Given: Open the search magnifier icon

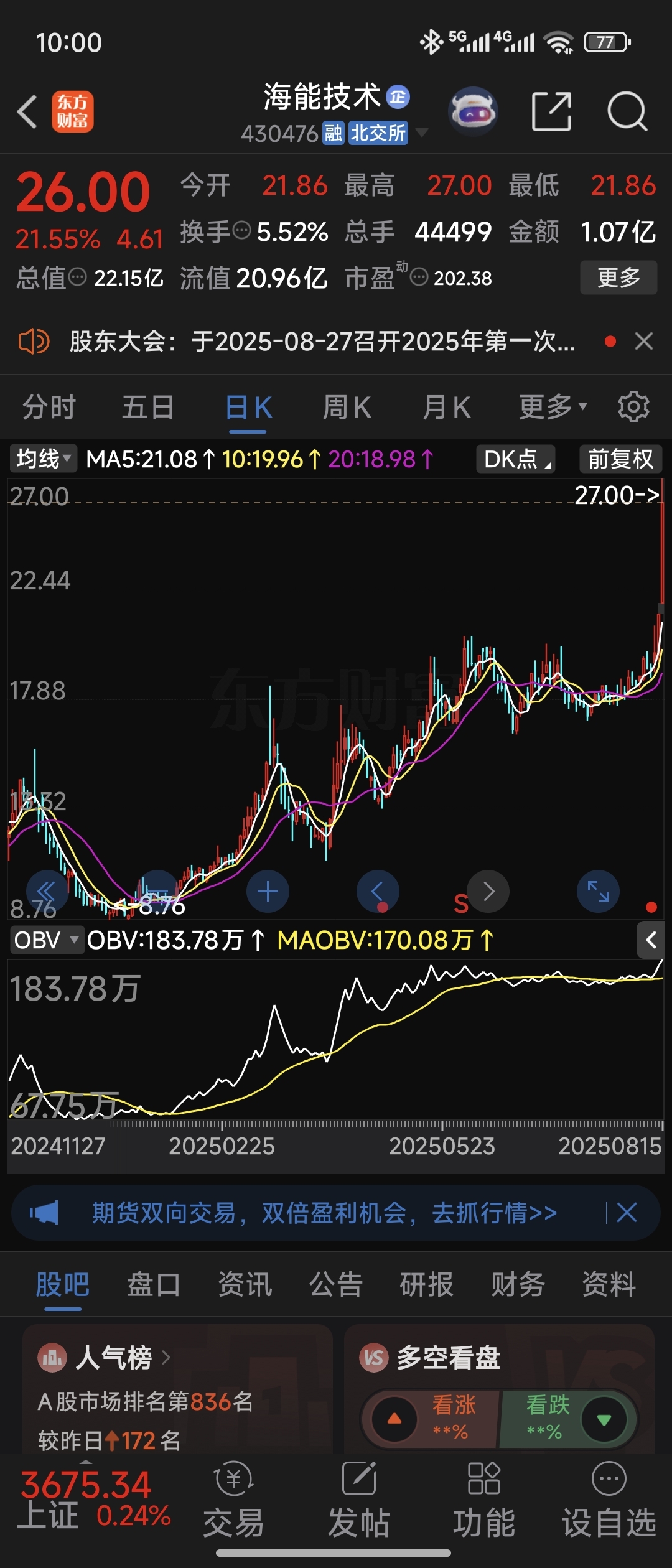Looking at the screenshot, I should 627,112.
